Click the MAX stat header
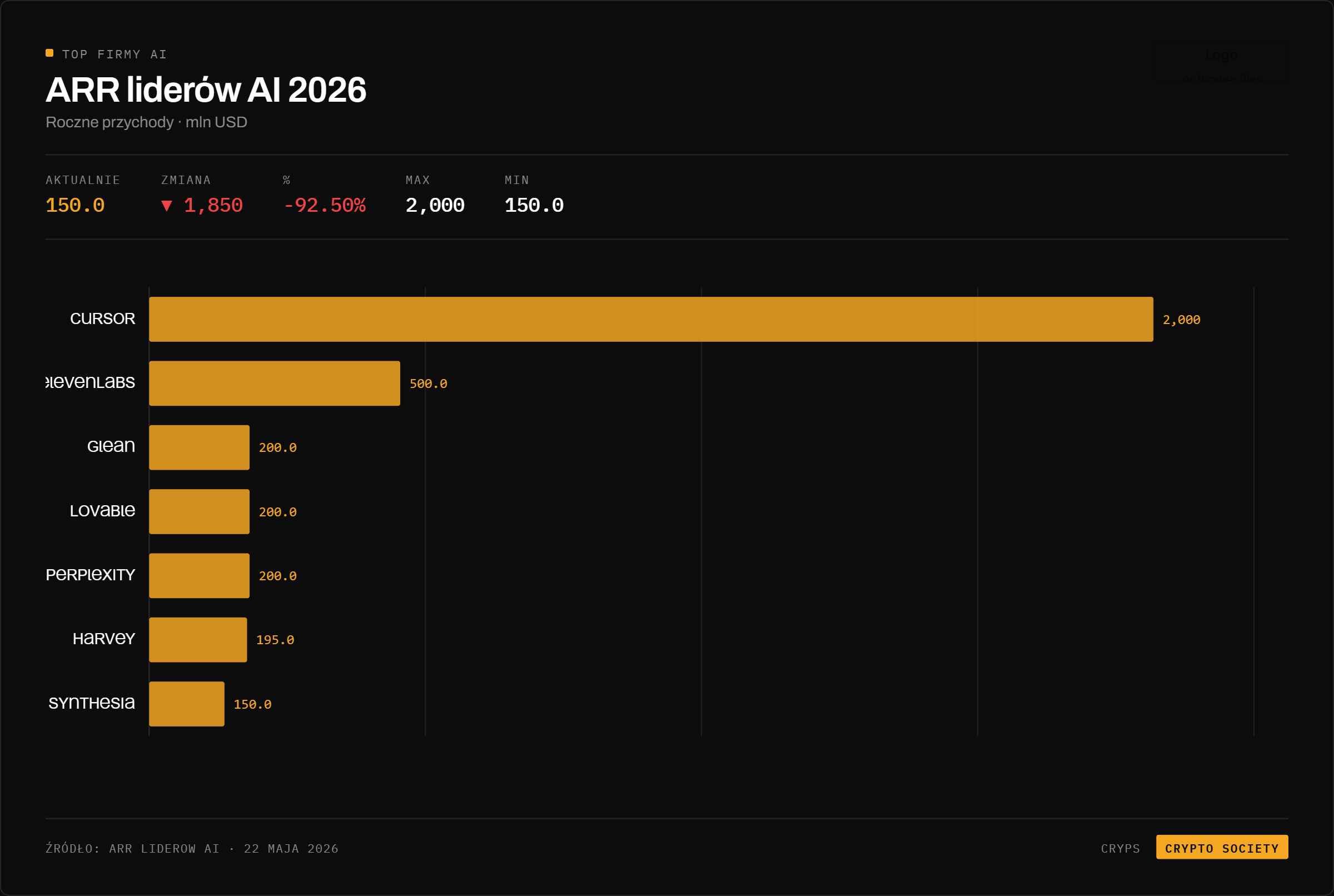Viewport: 1334px width, 896px height. click(x=417, y=180)
